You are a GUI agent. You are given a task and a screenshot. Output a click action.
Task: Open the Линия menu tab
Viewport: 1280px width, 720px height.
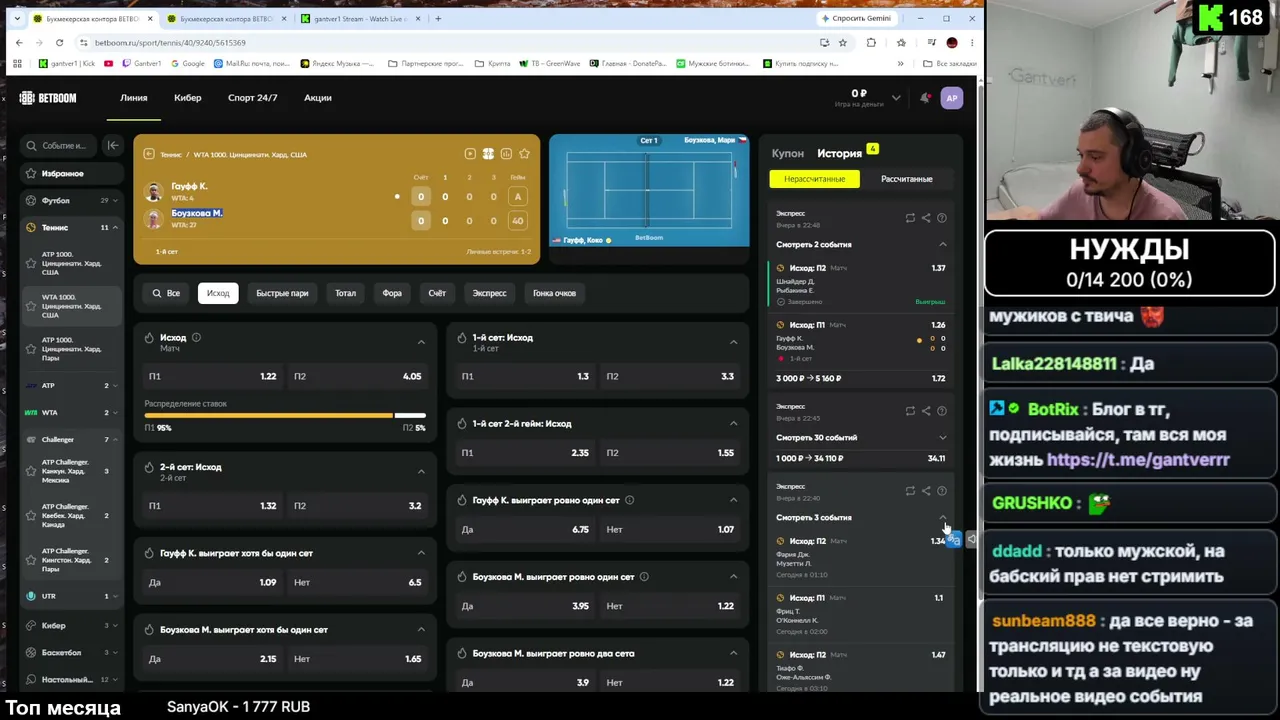[134, 98]
